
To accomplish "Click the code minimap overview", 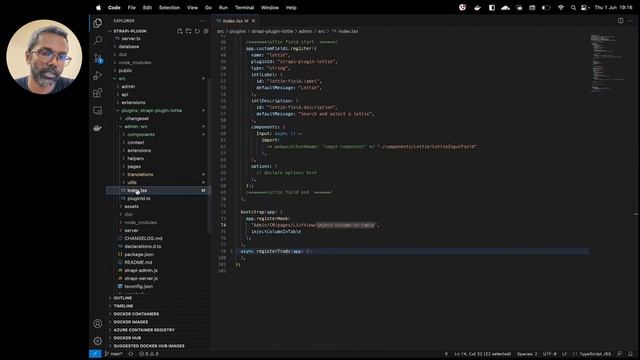I will point(608,63).
